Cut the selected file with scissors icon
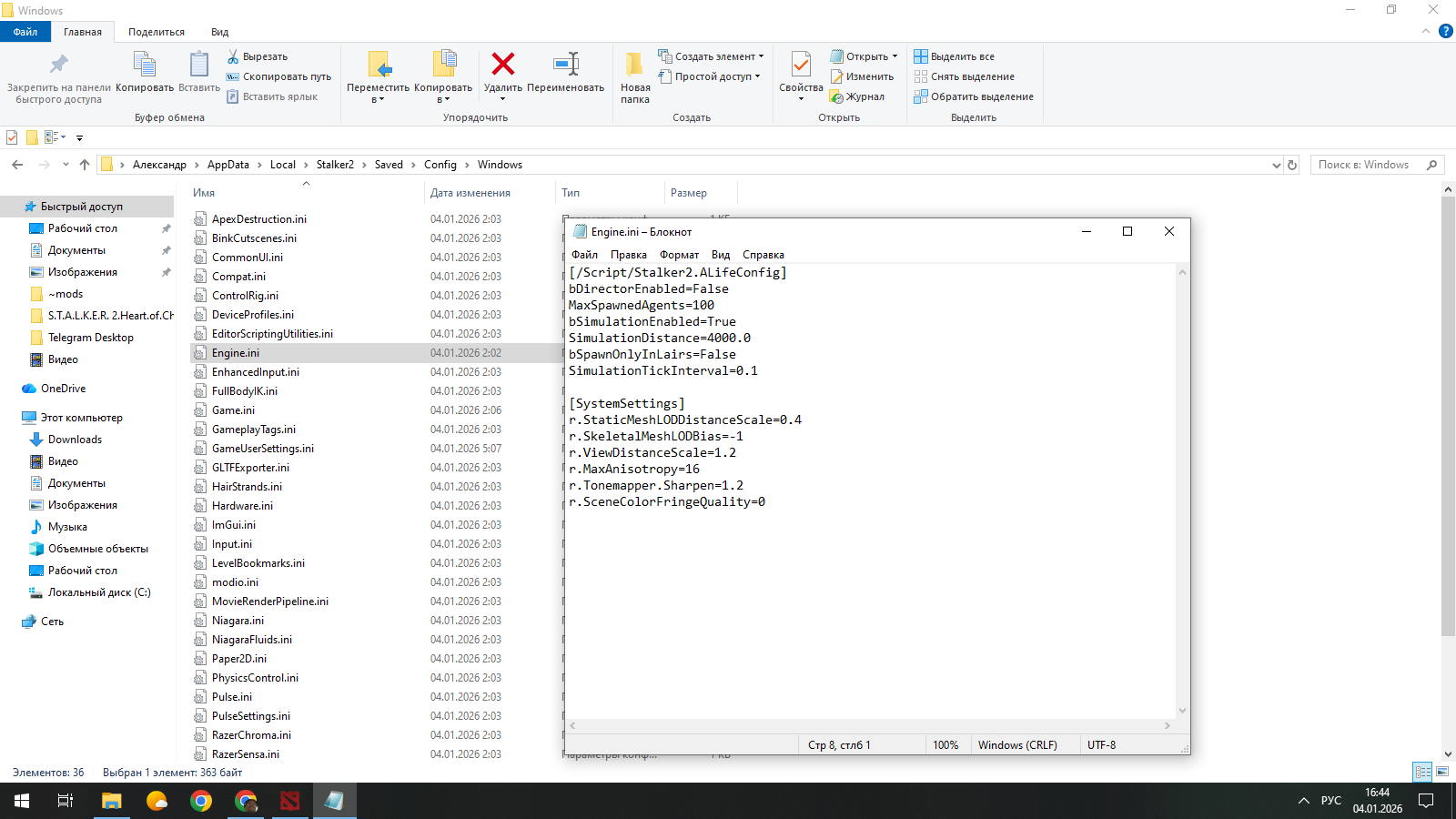The image size is (1456, 819). (x=258, y=56)
